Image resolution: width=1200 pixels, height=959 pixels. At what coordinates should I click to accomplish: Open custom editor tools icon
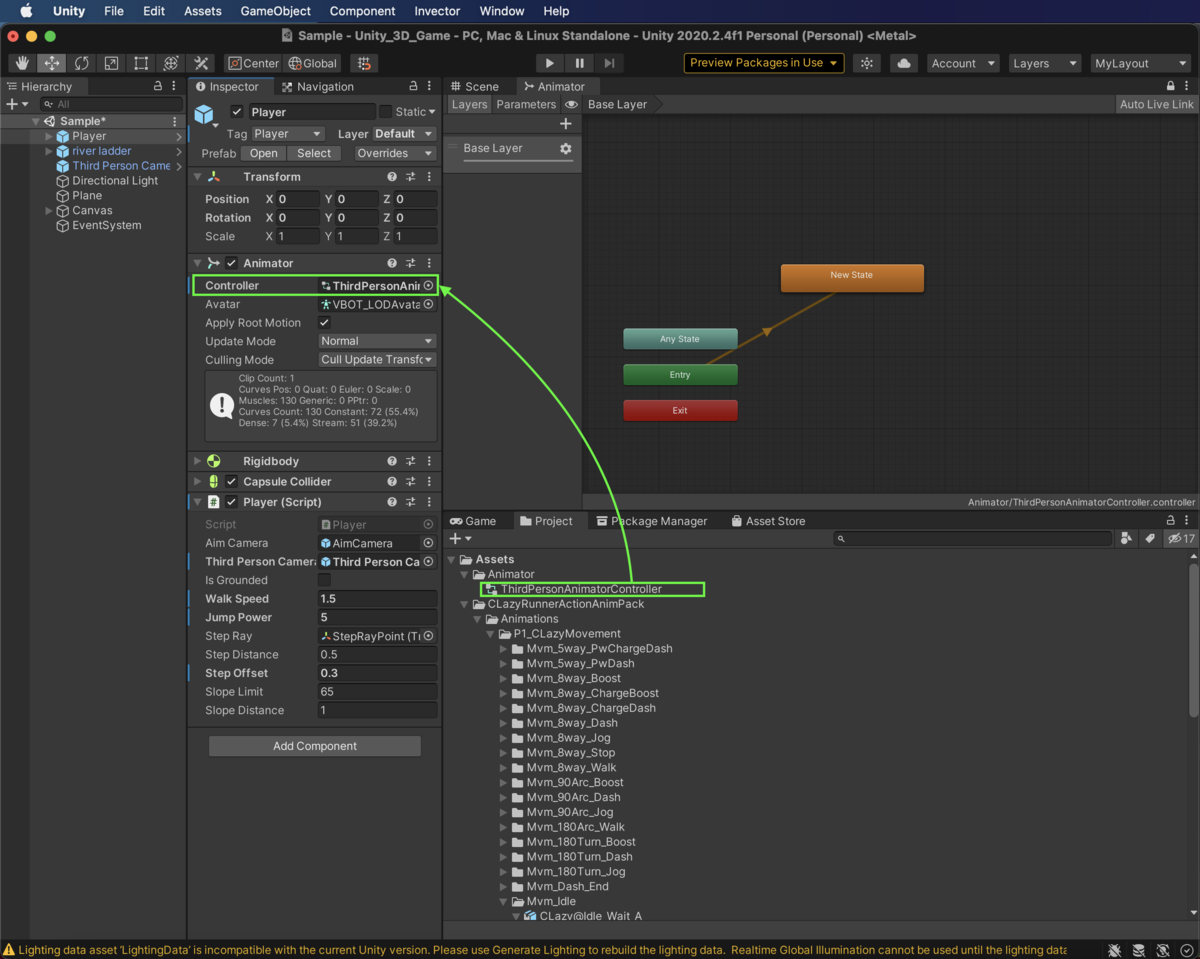click(x=201, y=63)
